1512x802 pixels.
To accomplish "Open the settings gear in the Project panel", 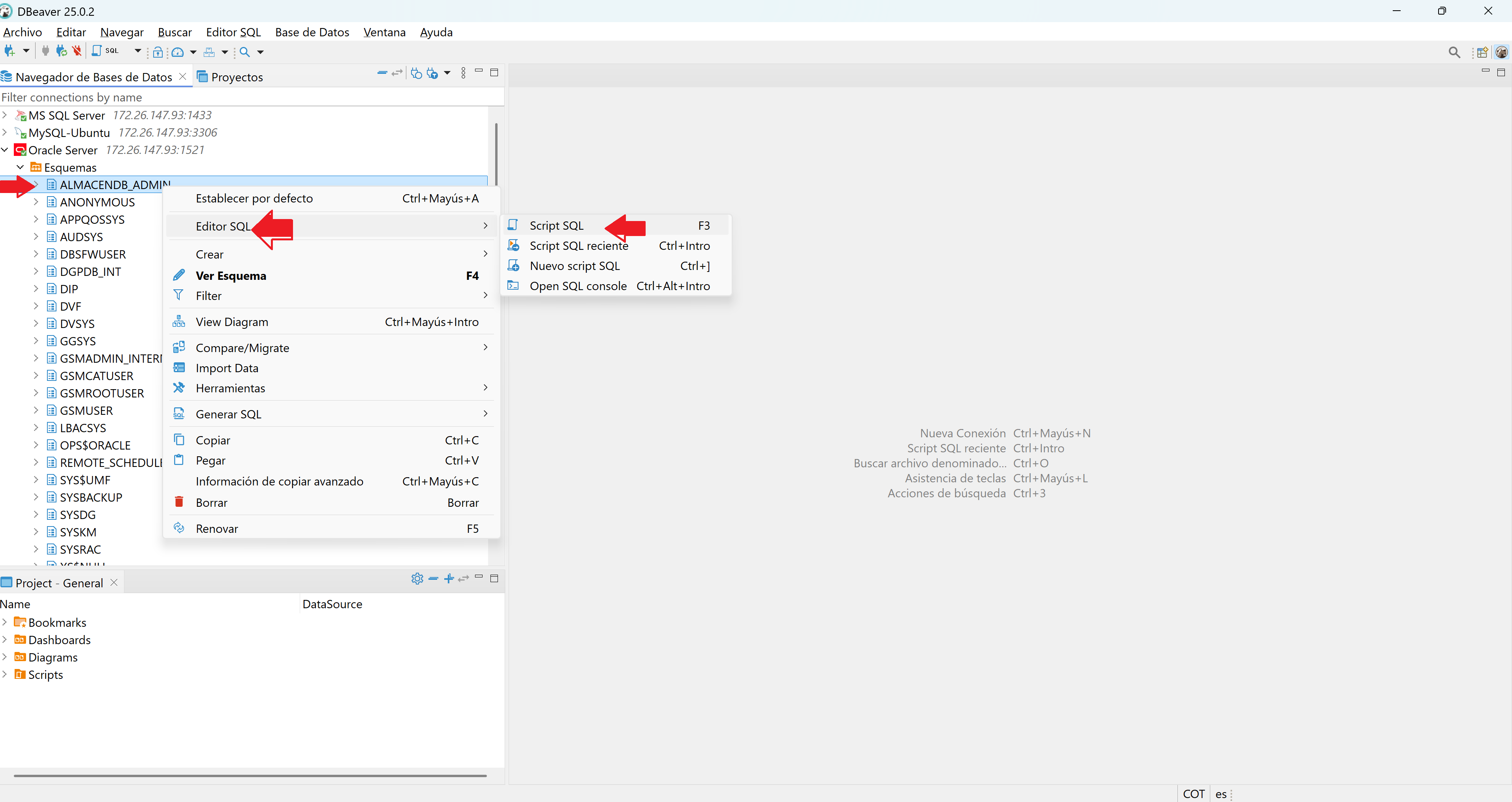I will [417, 579].
